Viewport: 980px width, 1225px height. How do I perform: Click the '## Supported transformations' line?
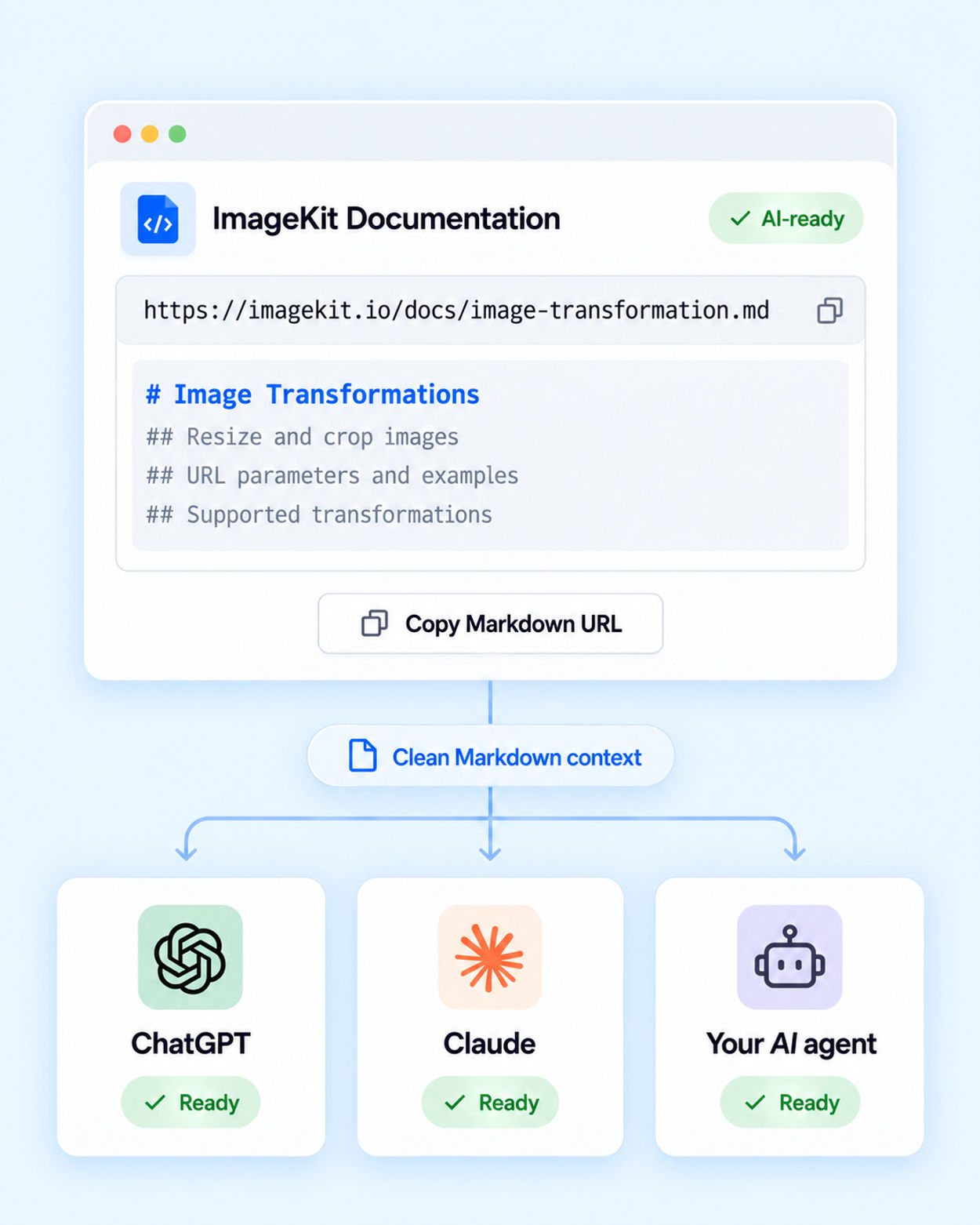[x=319, y=515]
